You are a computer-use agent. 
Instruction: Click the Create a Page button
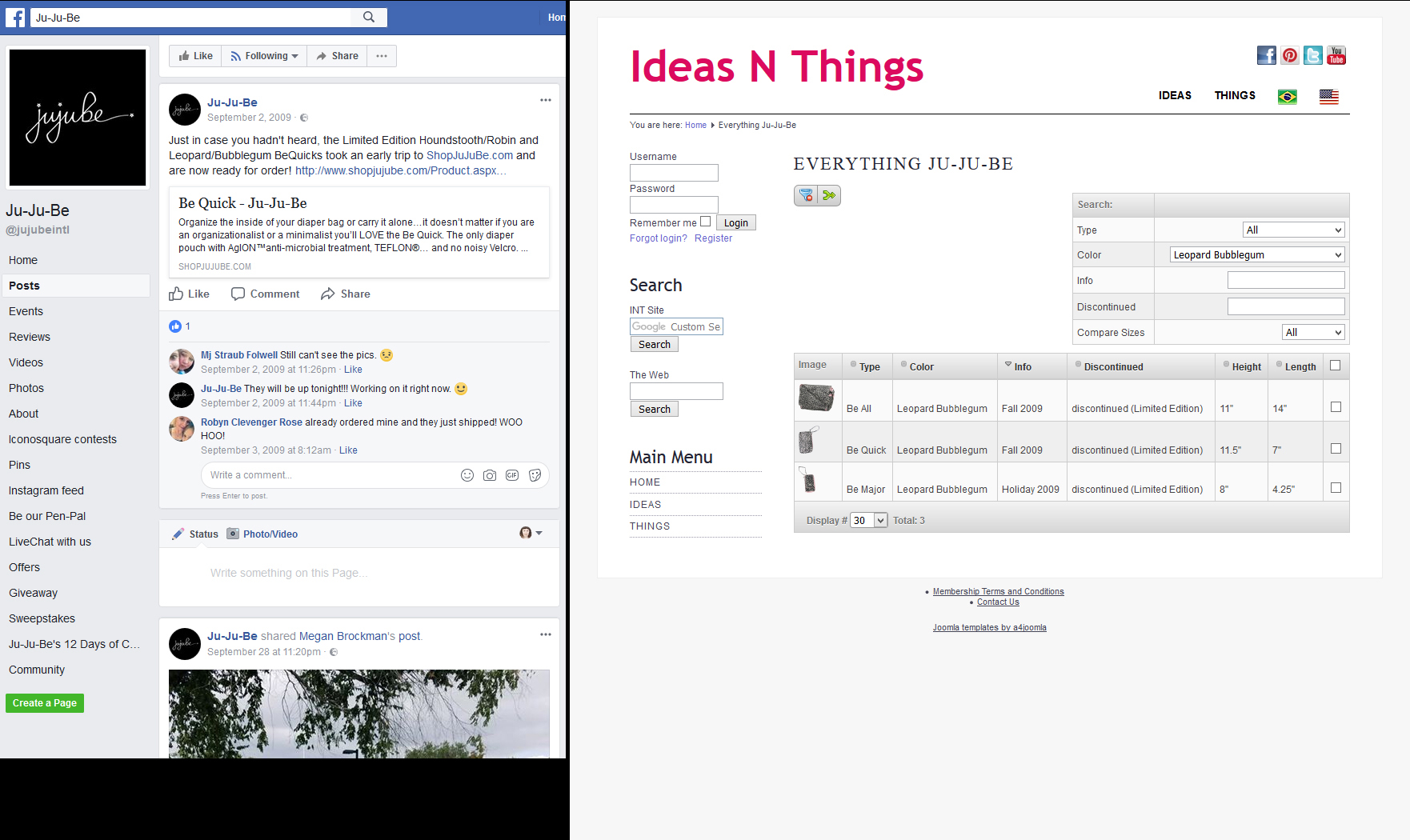tap(45, 703)
